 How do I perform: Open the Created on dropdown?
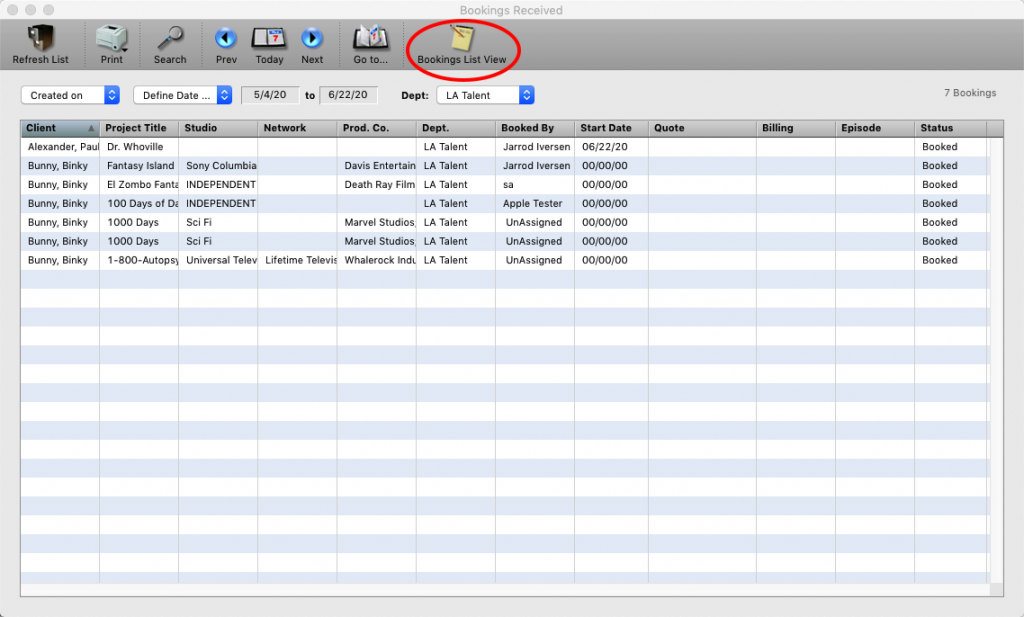(70, 95)
